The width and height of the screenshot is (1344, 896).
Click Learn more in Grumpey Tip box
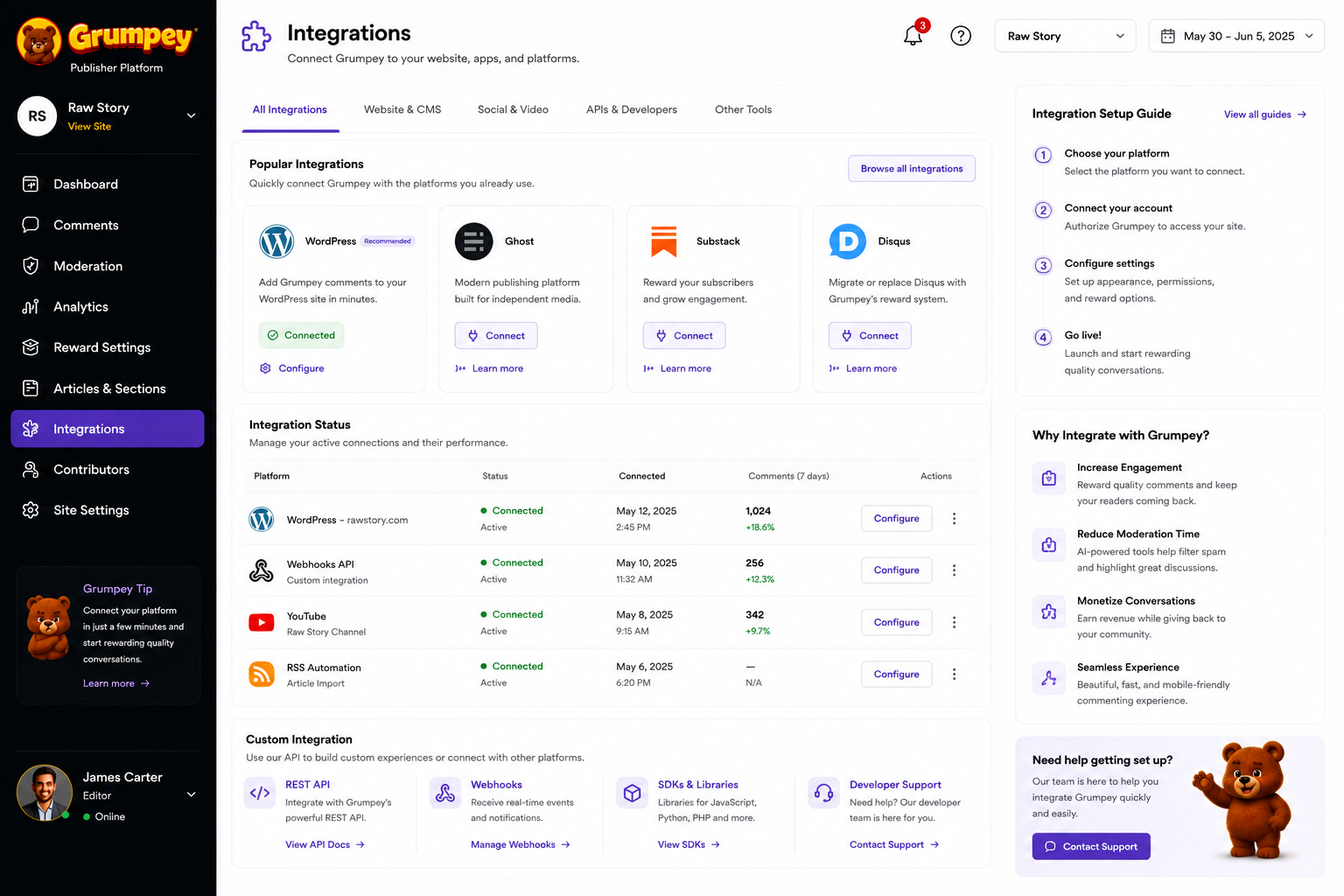(x=116, y=683)
